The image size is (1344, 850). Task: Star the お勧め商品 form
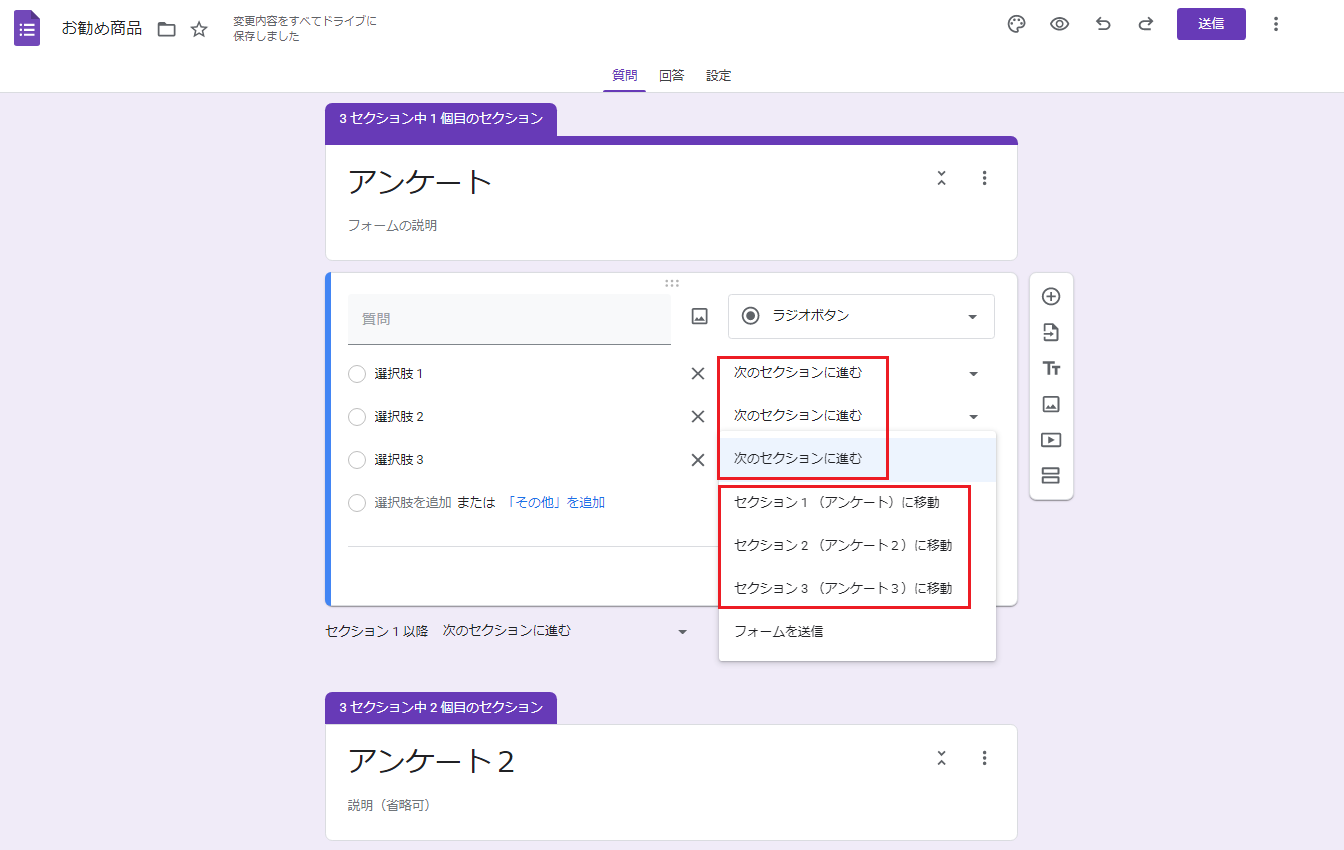[199, 29]
